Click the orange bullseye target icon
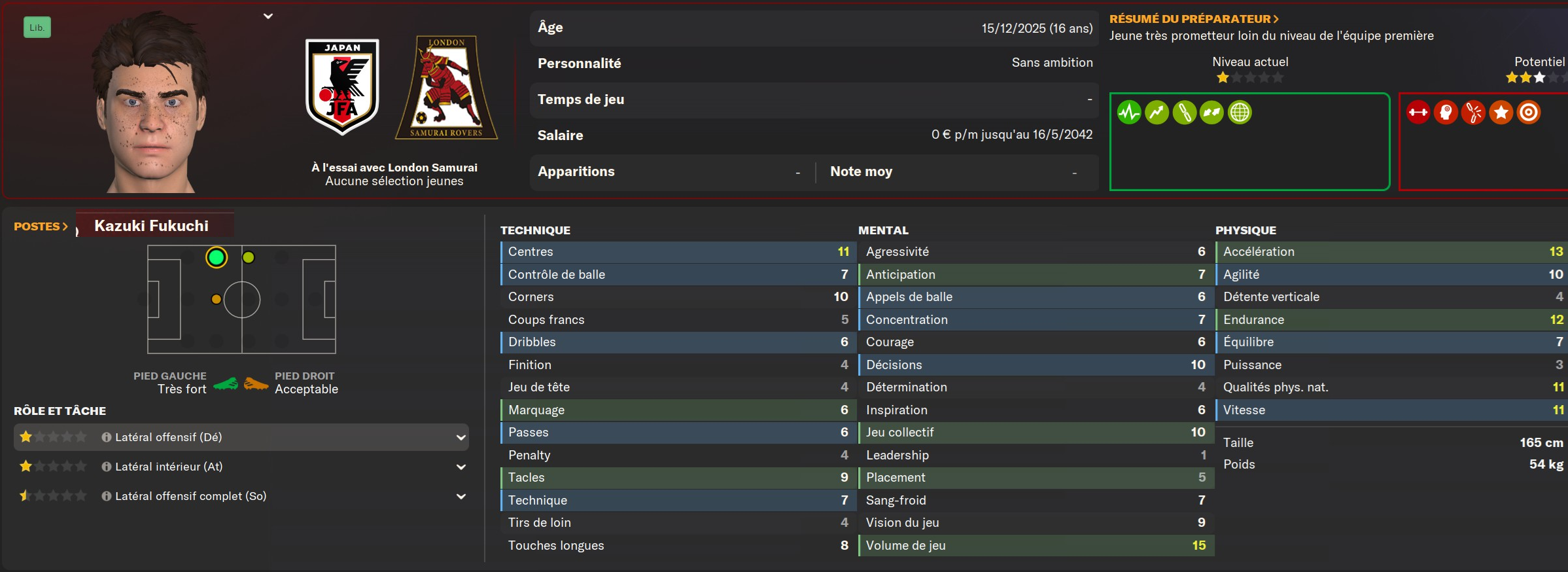 [x=1529, y=113]
